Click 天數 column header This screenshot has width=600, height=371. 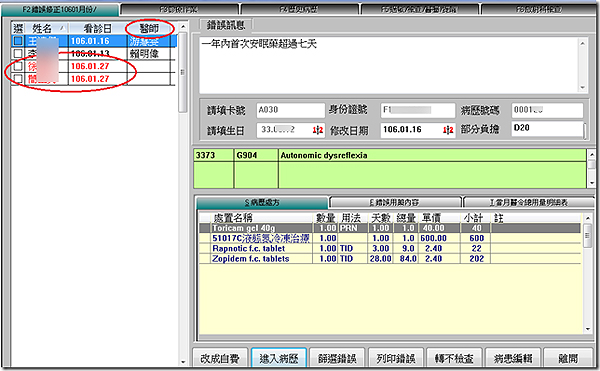click(380, 218)
